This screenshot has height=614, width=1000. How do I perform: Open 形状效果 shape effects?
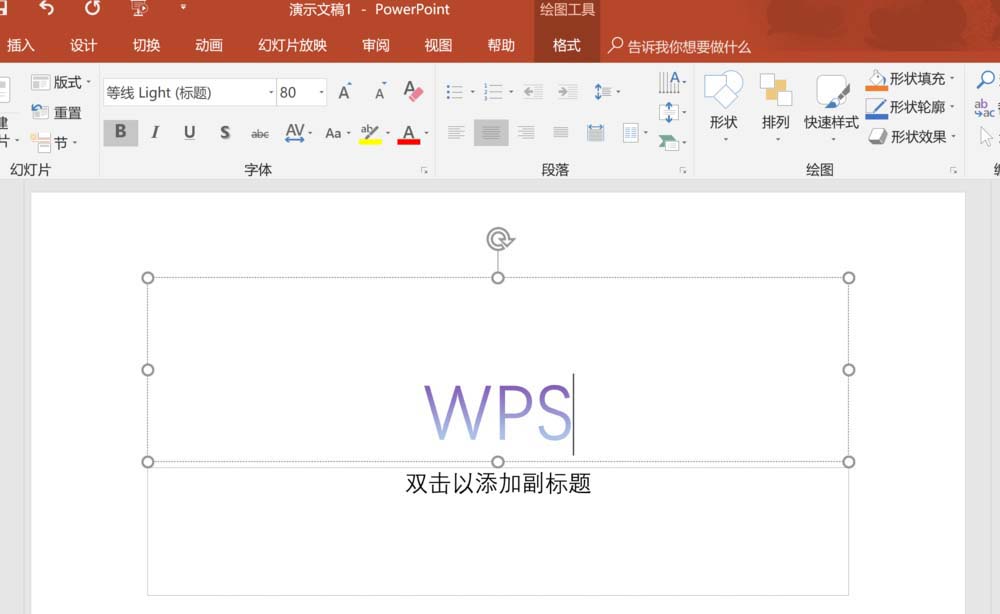pyautogui.click(x=911, y=136)
